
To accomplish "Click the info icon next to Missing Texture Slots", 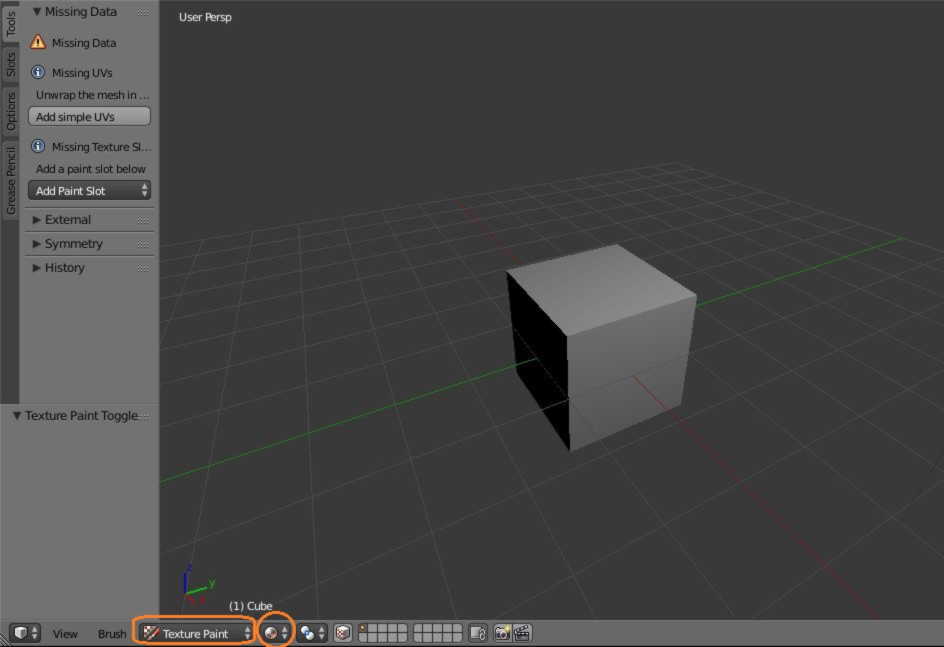I will click(37, 146).
